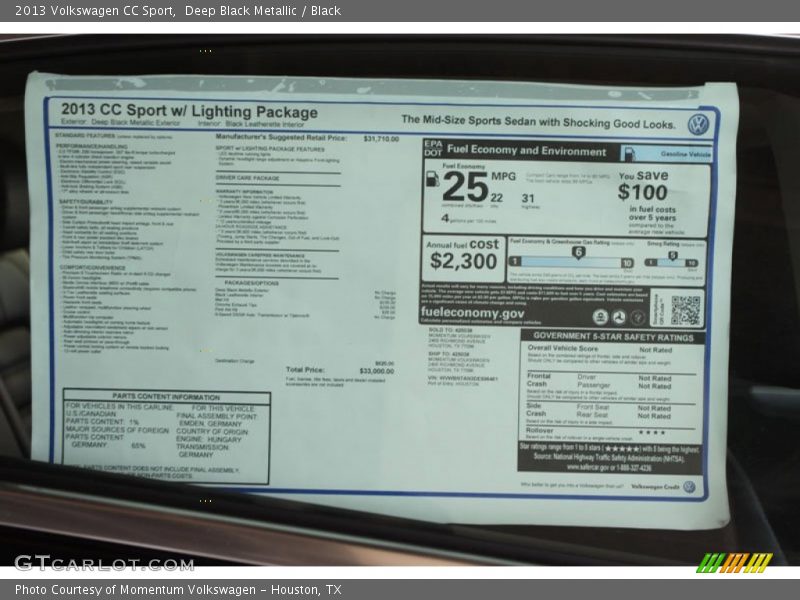Click the smartphone QR code on the label
800x600 pixels.
pos(685,310)
